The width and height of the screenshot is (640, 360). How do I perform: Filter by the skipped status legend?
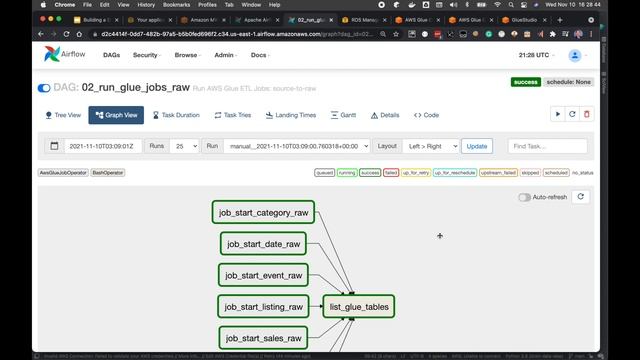tap(530, 173)
